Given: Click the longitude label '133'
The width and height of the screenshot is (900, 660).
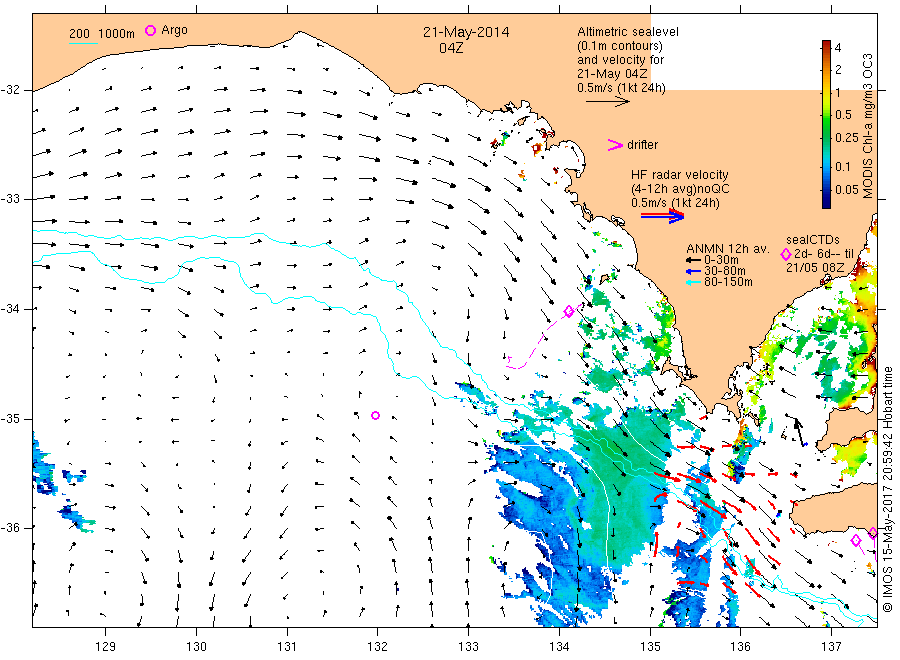Looking at the screenshot, I should [468, 647].
